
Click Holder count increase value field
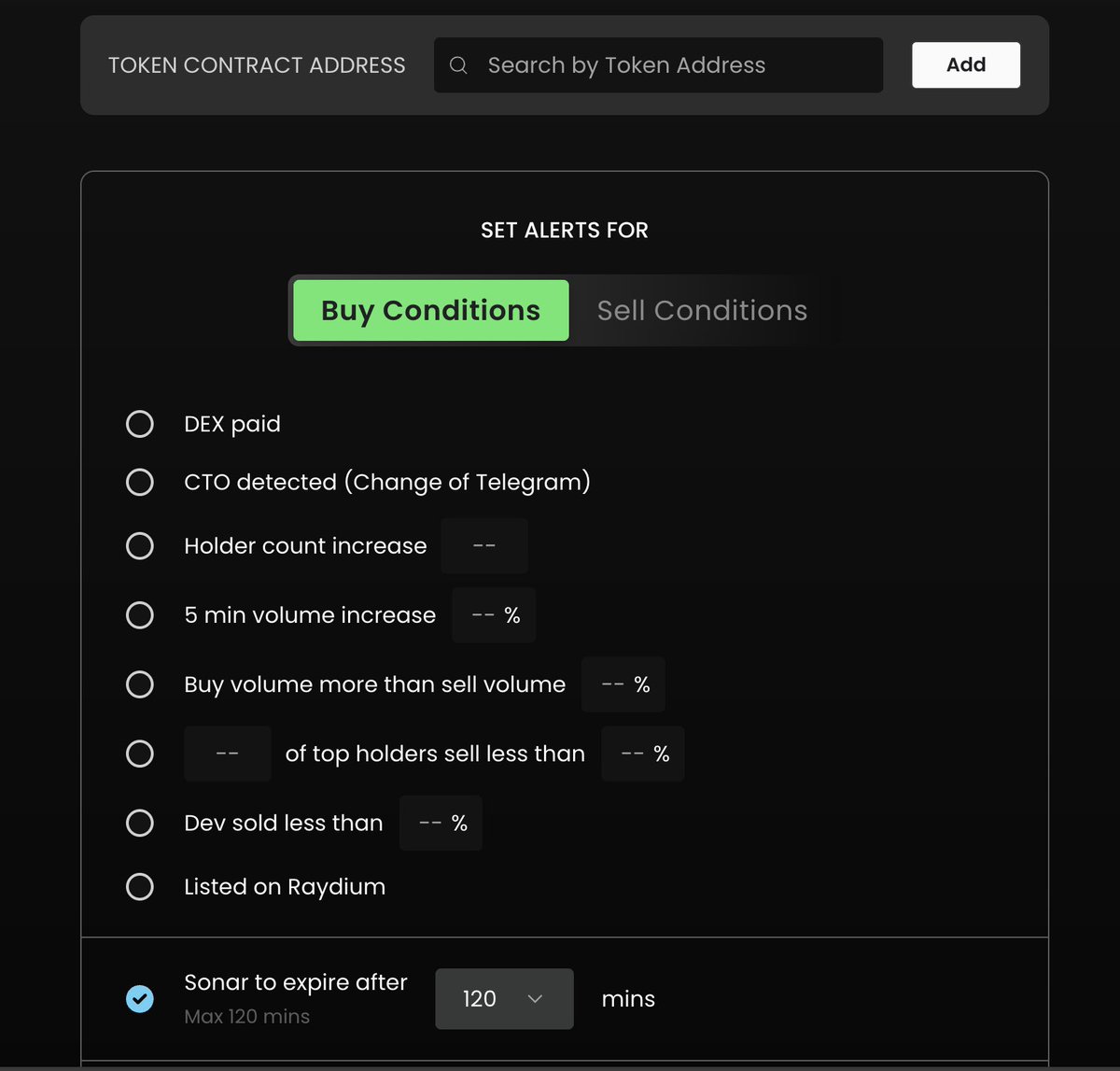(484, 546)
